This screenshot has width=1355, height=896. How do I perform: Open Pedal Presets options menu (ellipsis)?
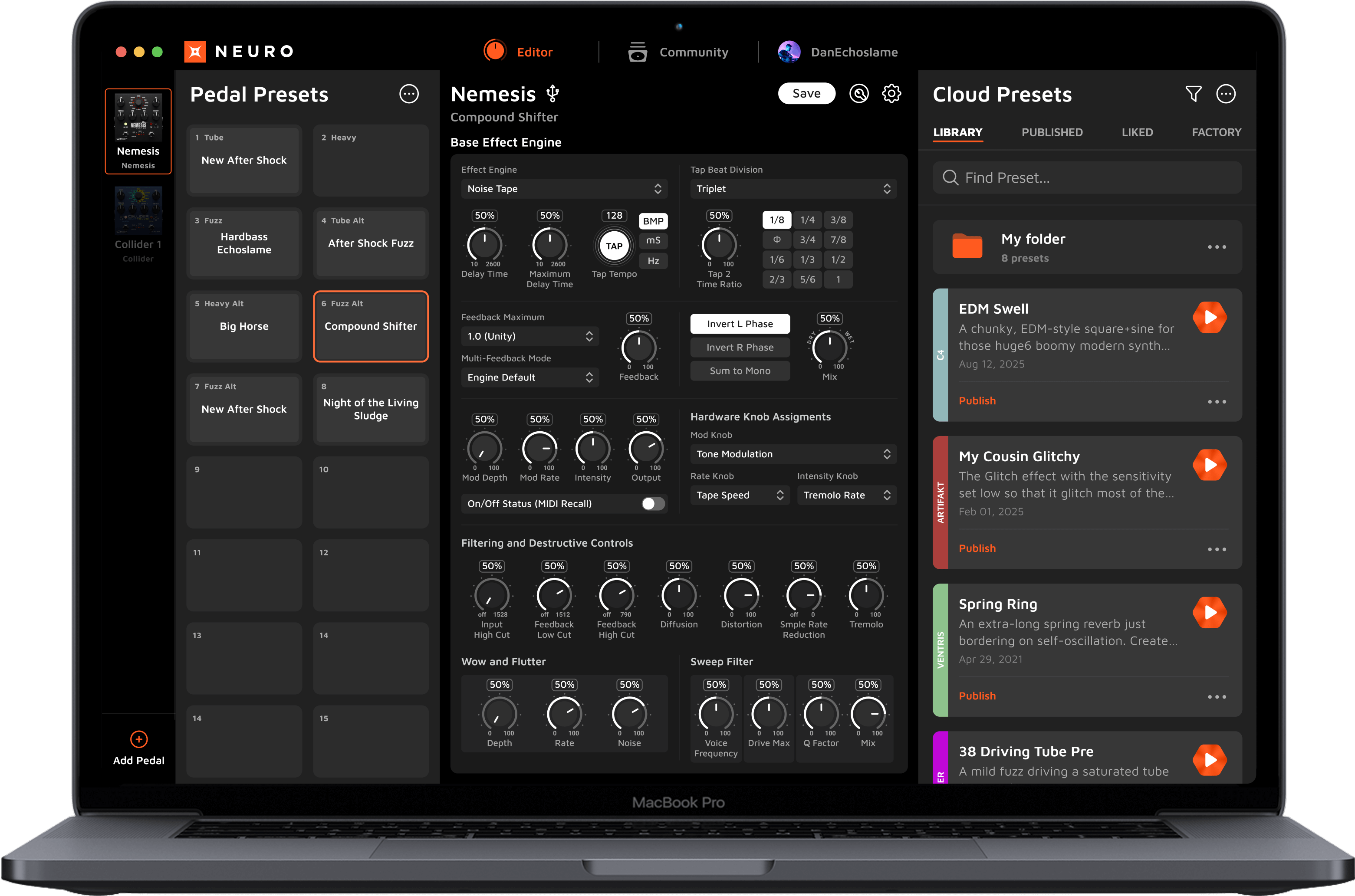(408, 94)
